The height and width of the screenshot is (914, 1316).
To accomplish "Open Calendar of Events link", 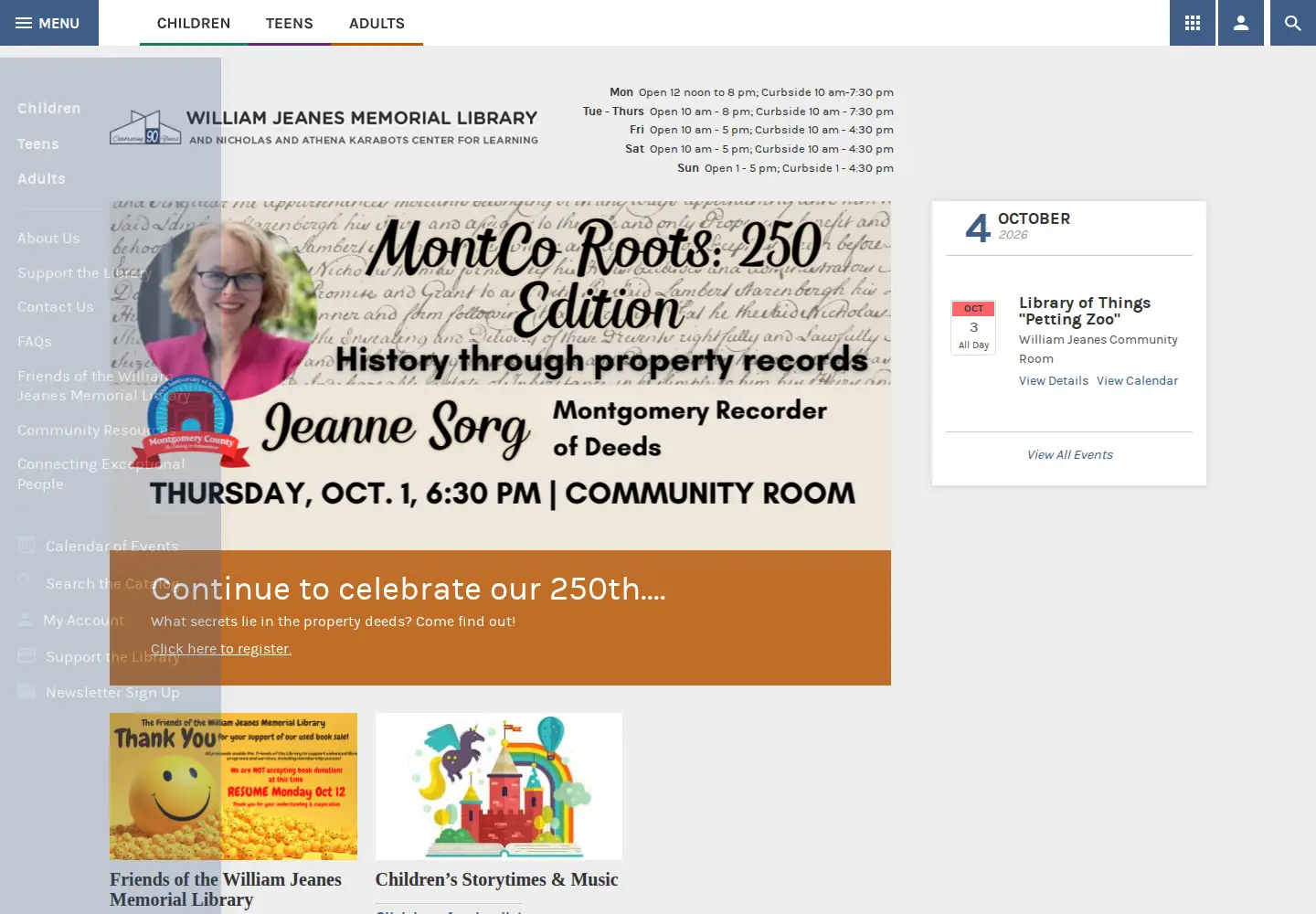I will 112,547.
